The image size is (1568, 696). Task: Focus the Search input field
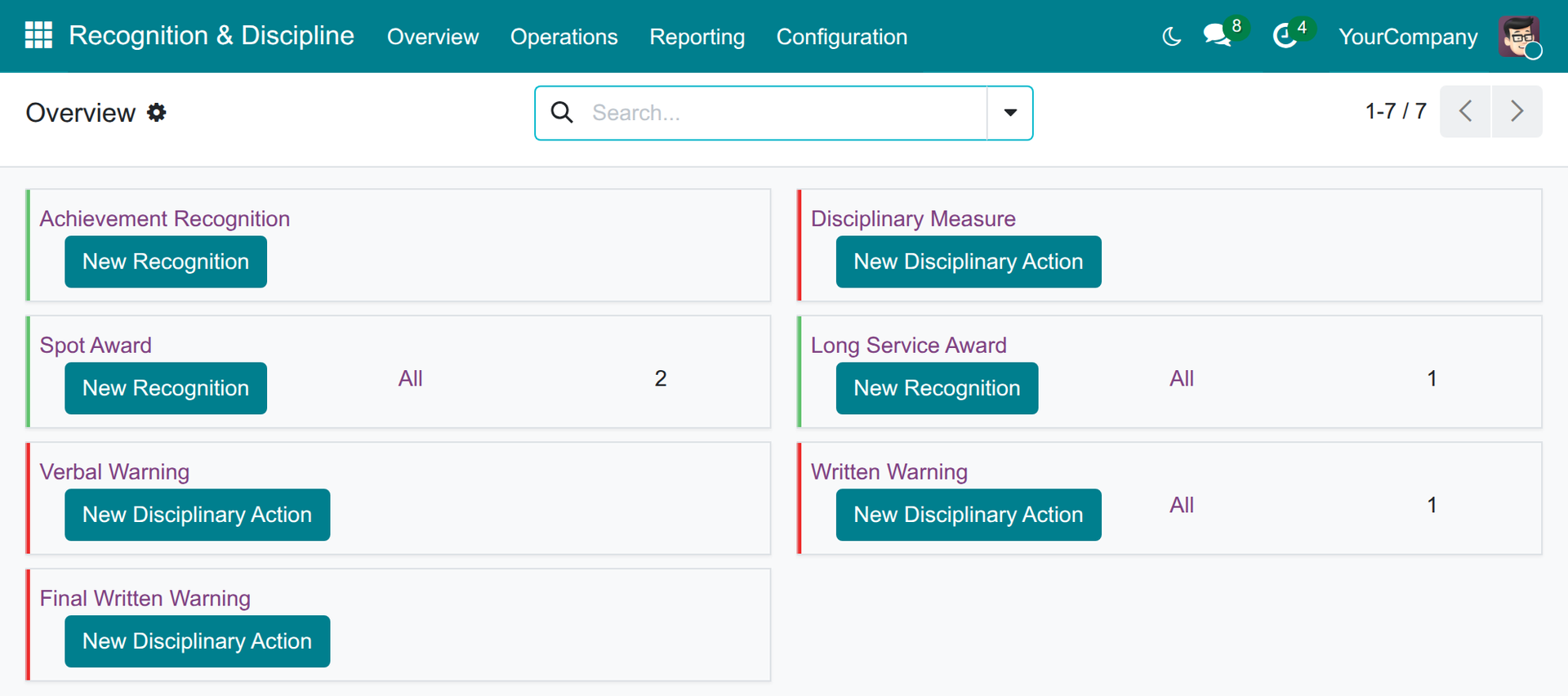tap(784, 113)
